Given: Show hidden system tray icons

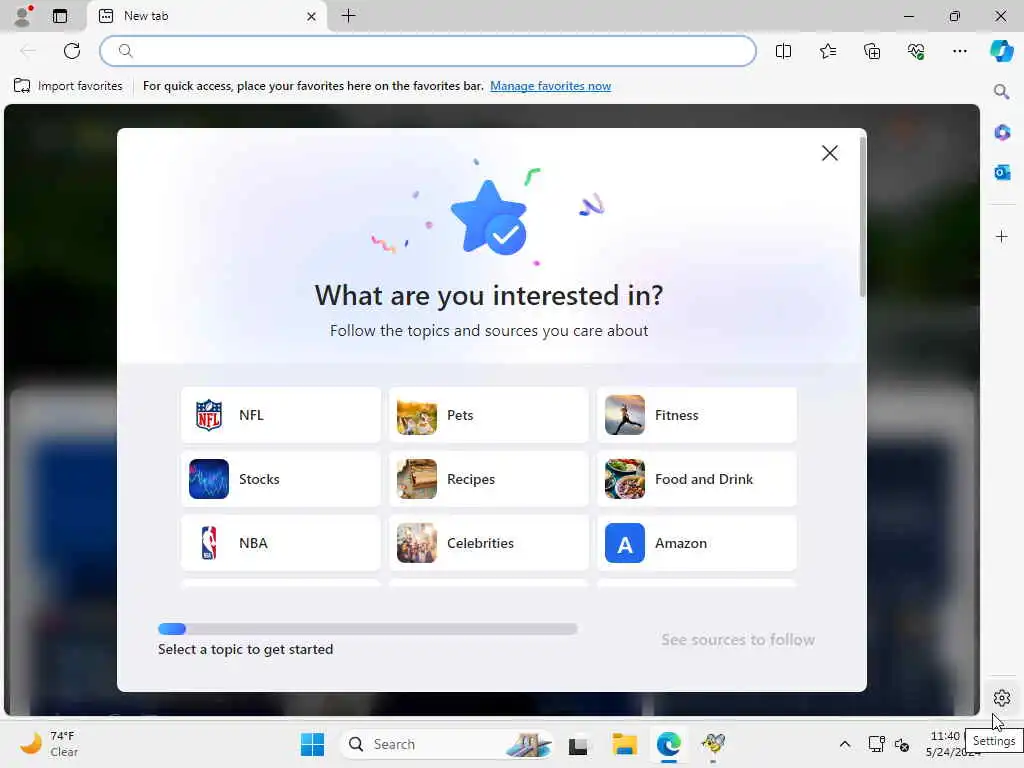Looking at the screenshot, I should click(844, 744).
